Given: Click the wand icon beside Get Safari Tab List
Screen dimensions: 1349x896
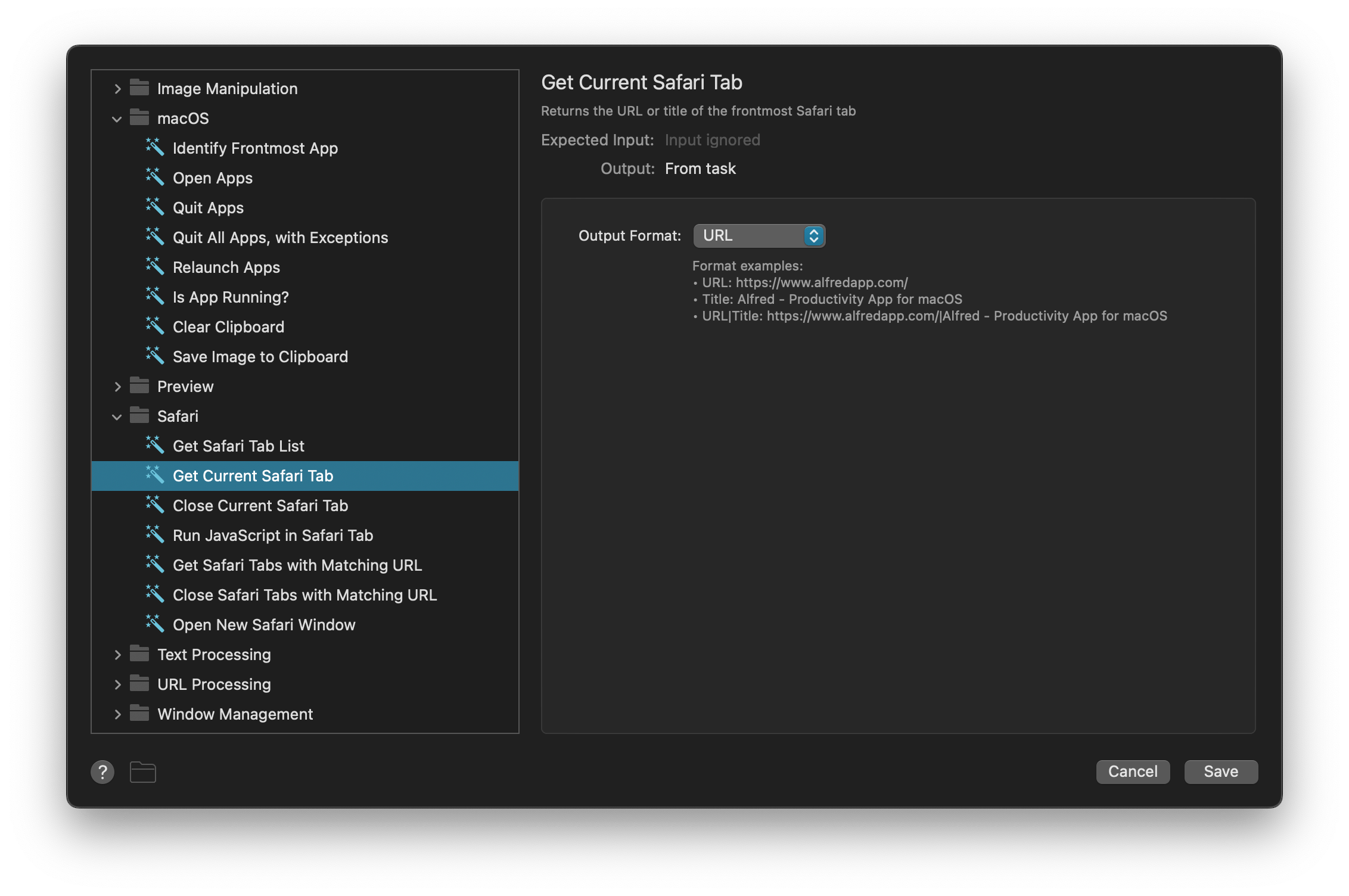Looking at the screenshot, I should [155, 445].
